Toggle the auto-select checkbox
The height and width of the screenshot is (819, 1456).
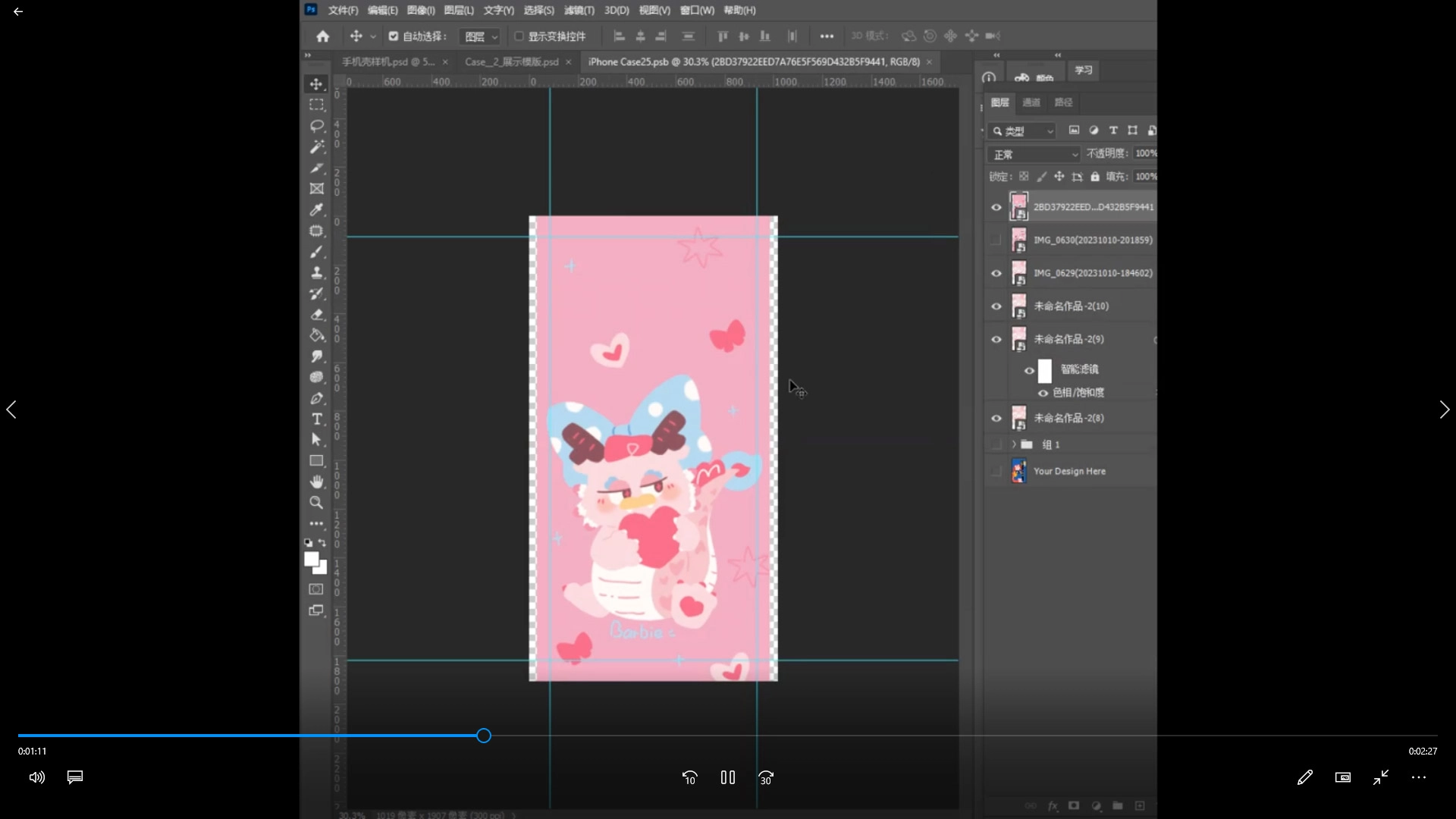(394, 36)
